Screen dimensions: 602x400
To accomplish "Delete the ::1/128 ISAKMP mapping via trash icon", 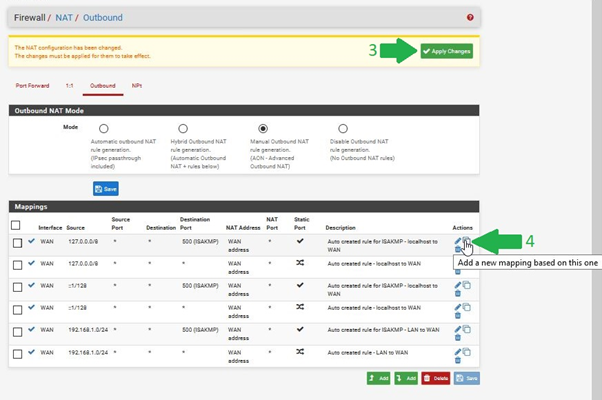I will (x=458, y=292).
